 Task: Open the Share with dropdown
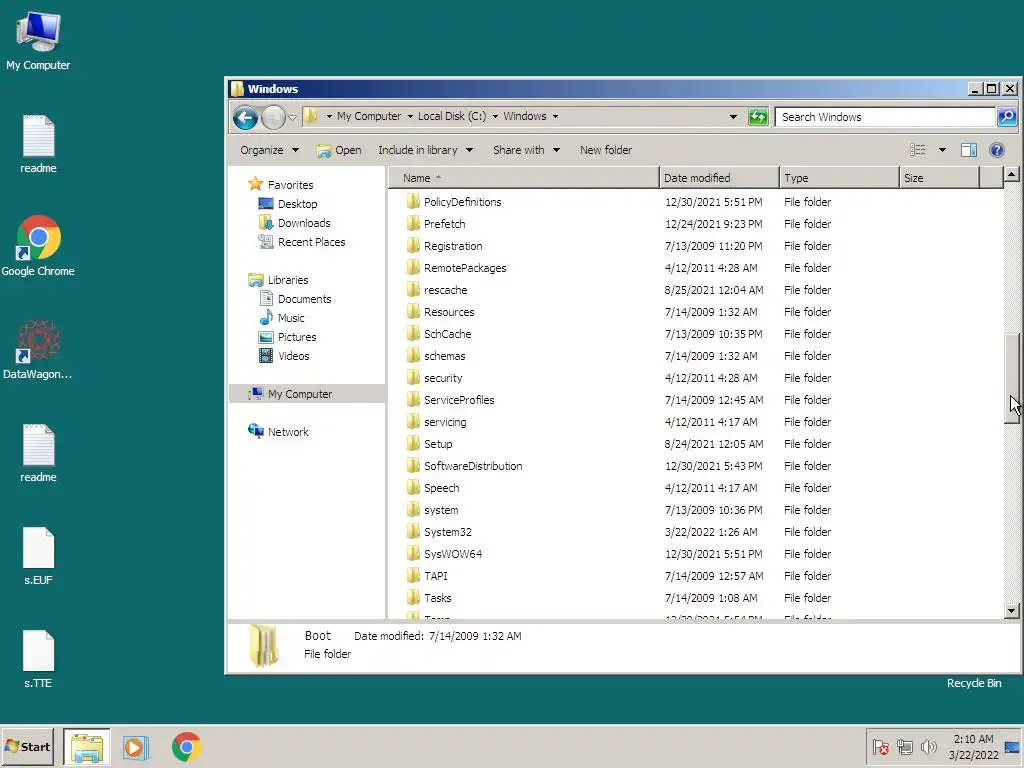526,150
